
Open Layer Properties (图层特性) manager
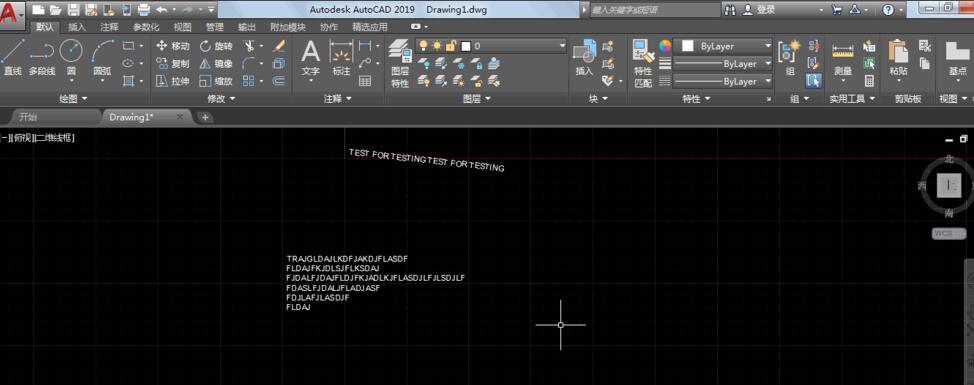pyautogui.click(x=400, y=63)
